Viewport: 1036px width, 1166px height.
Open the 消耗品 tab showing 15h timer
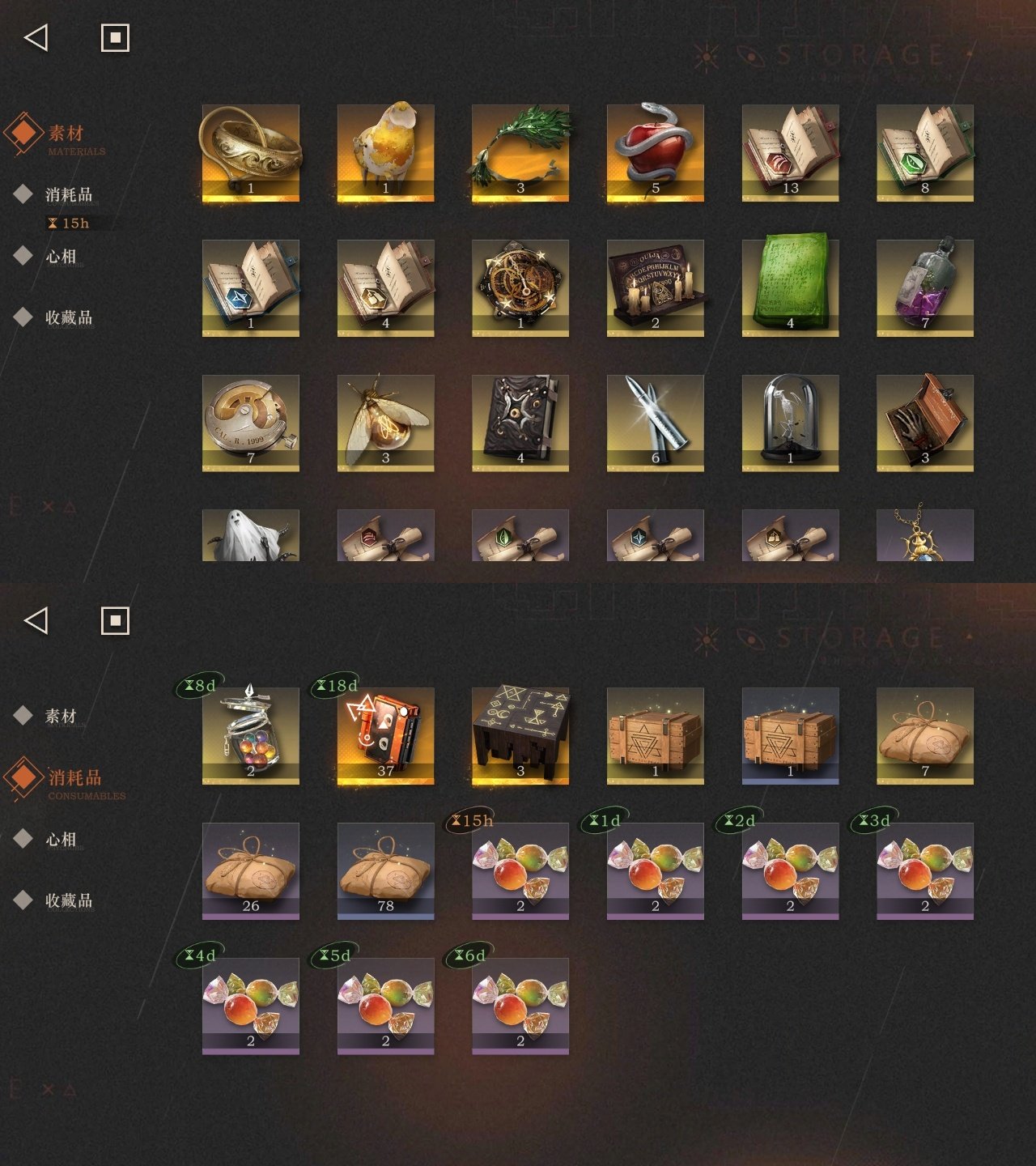[x=68, y=195]
